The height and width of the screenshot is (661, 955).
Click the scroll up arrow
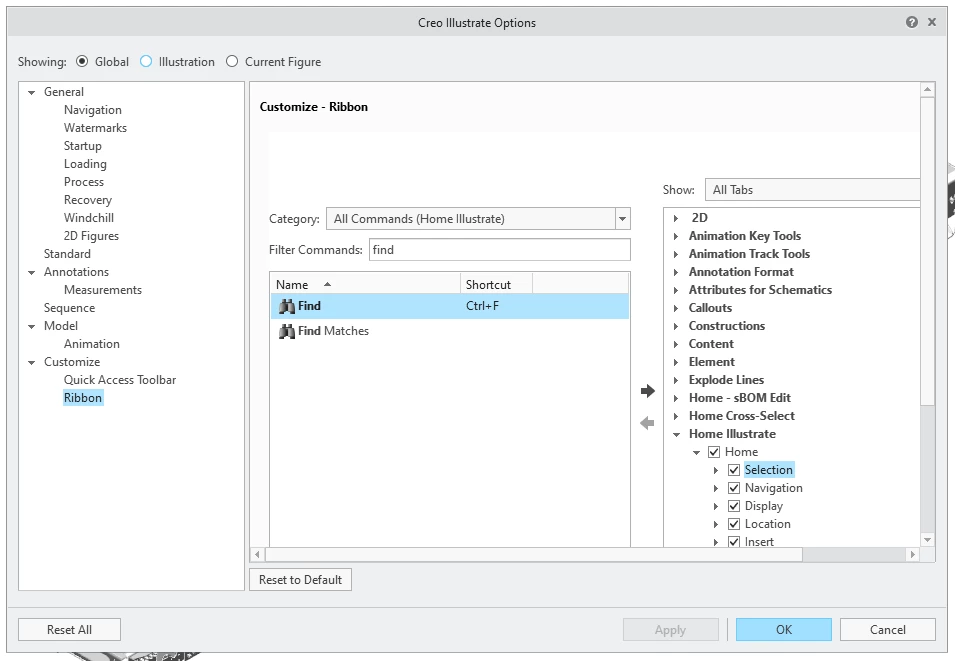pyautogui.click(x=927, y=90)
